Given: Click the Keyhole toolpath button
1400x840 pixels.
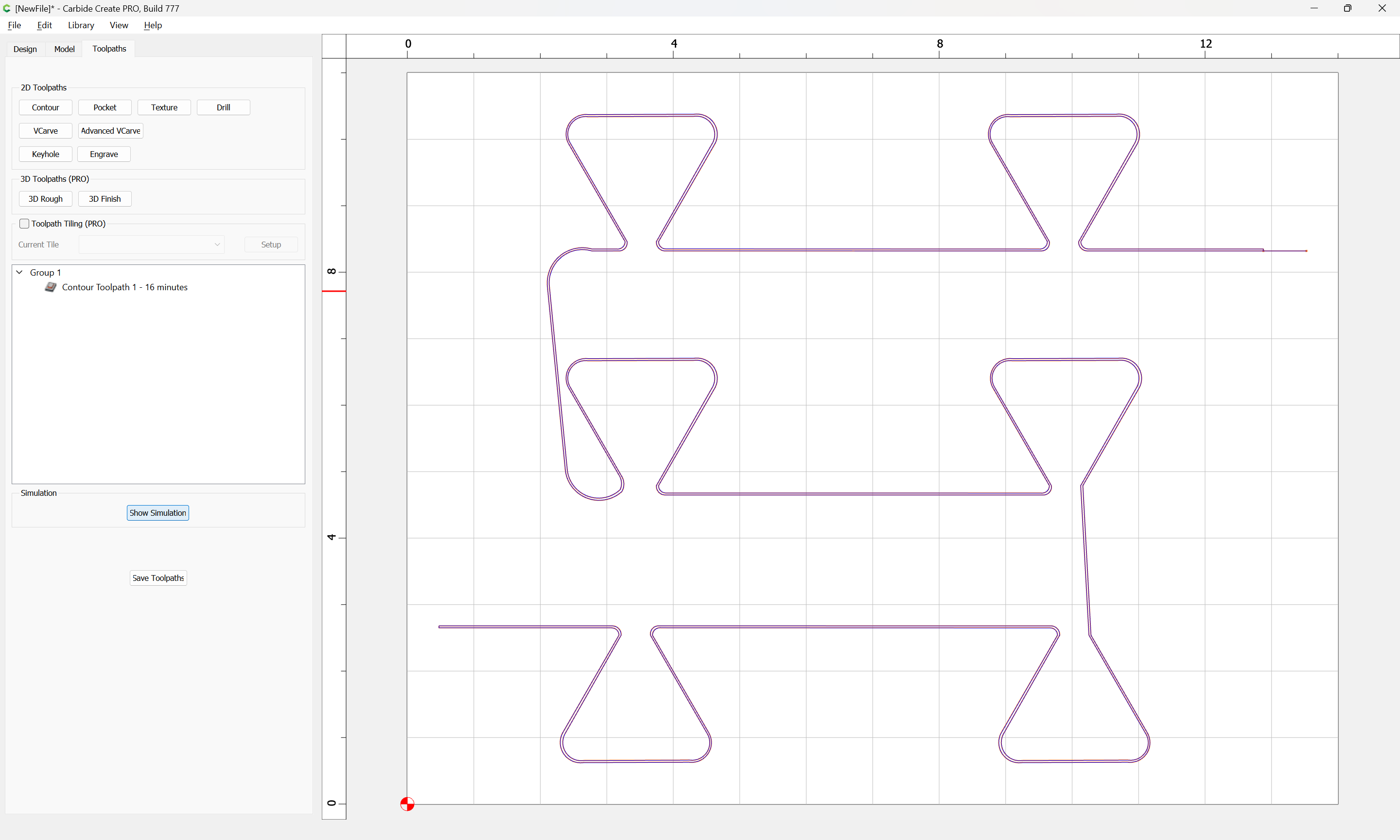Looking at the screenshot, I should point(45,154).
